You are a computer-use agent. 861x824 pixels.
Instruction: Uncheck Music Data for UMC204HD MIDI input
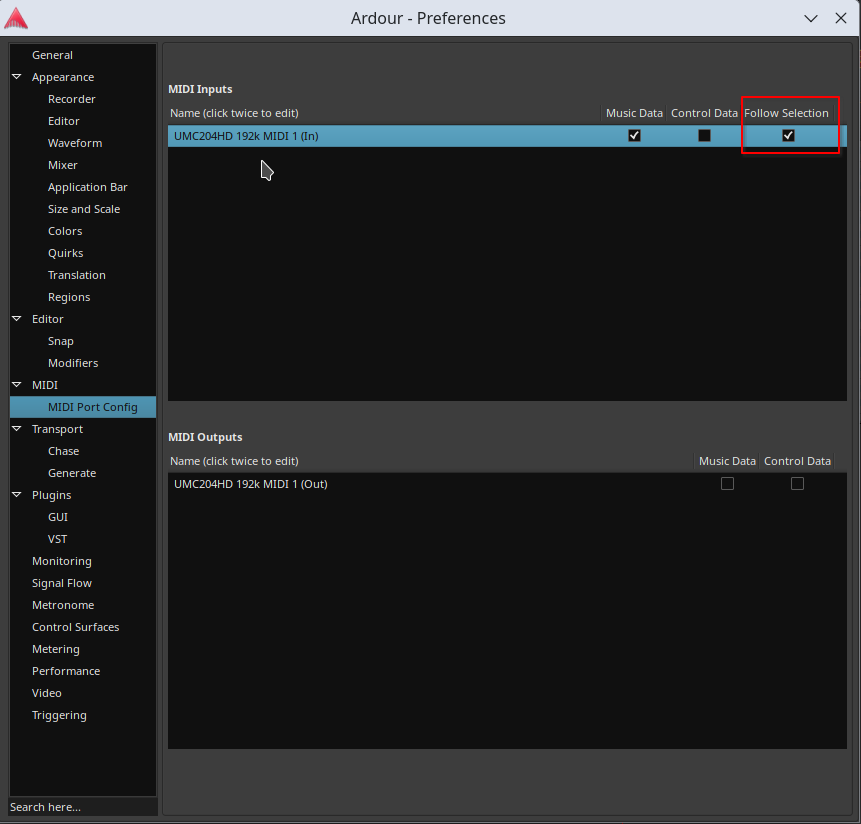(634, 136)
